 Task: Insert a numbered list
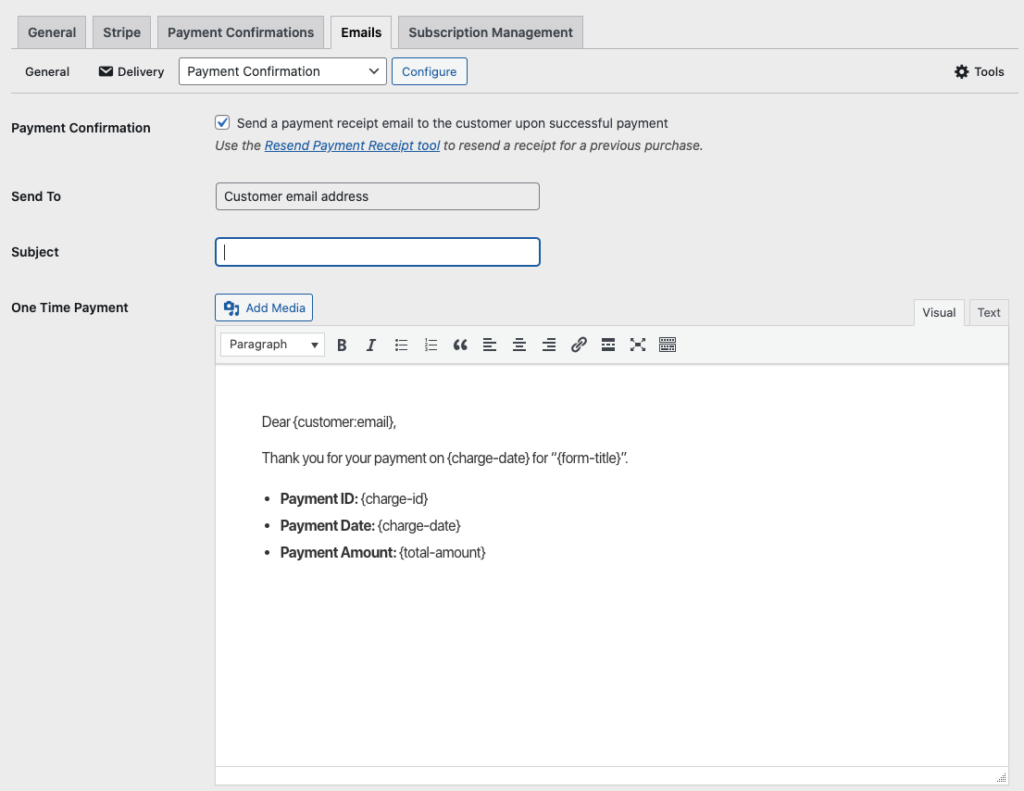(x=431, y=345)
